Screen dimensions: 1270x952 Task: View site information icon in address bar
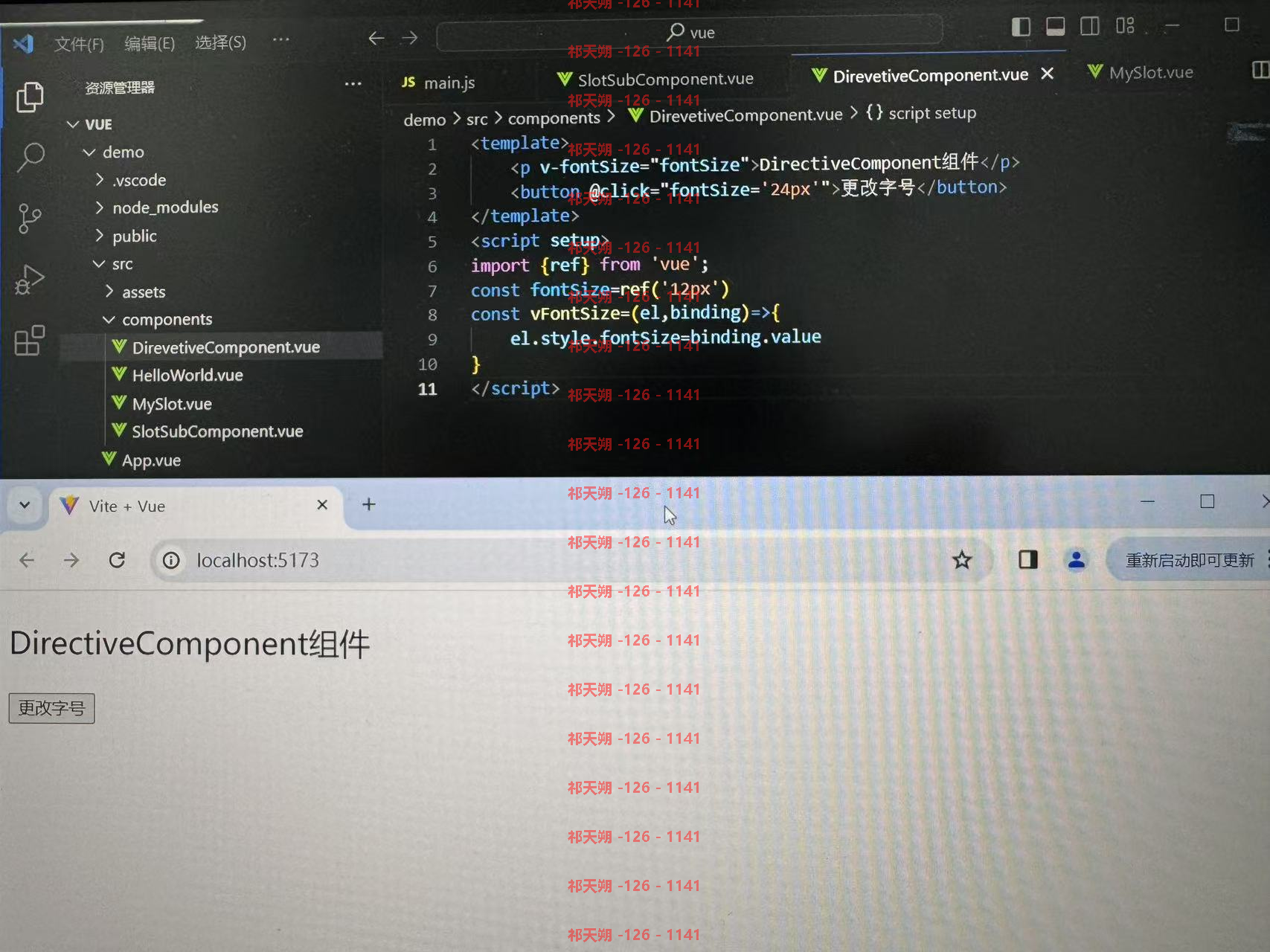(x=171, y=560)
